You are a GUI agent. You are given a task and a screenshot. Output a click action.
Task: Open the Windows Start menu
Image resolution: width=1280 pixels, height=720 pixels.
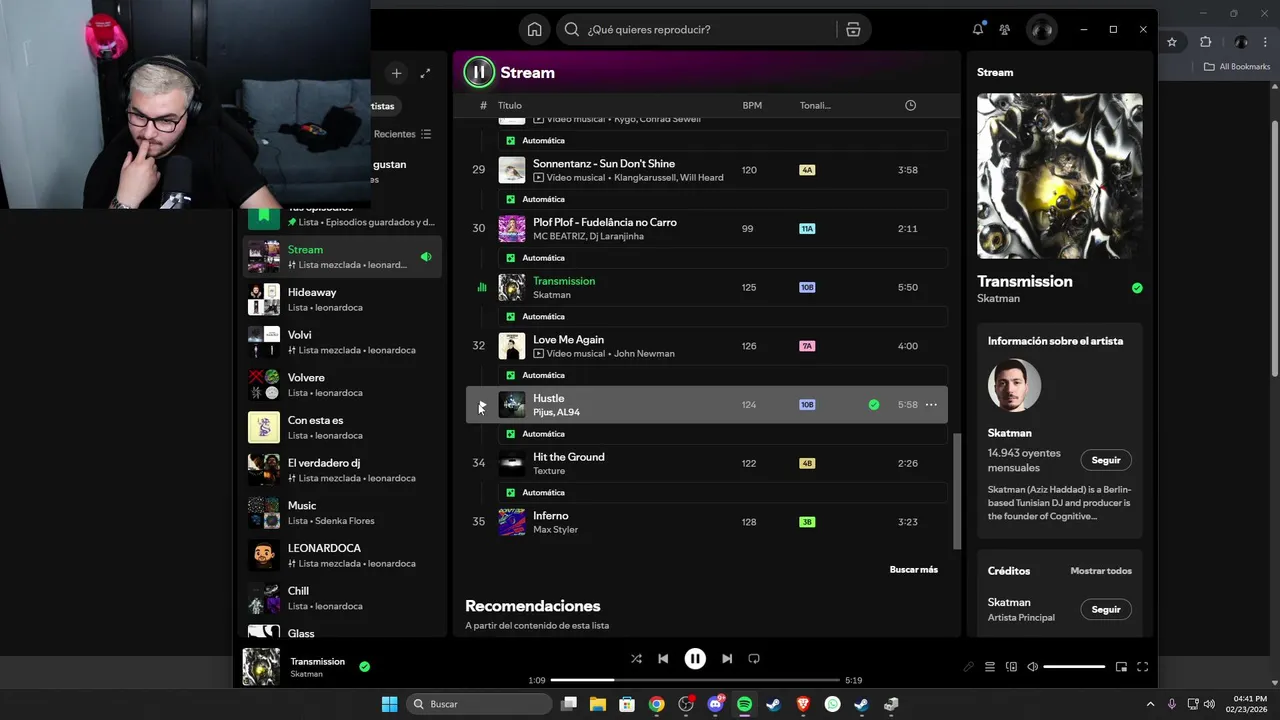pos(389,704)
